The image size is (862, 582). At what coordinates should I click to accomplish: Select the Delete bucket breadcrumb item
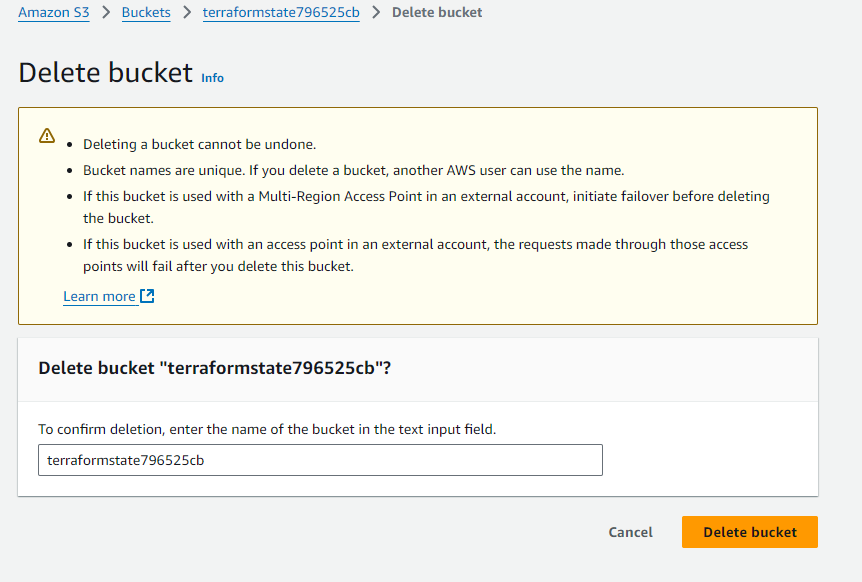tap(437, 12)
